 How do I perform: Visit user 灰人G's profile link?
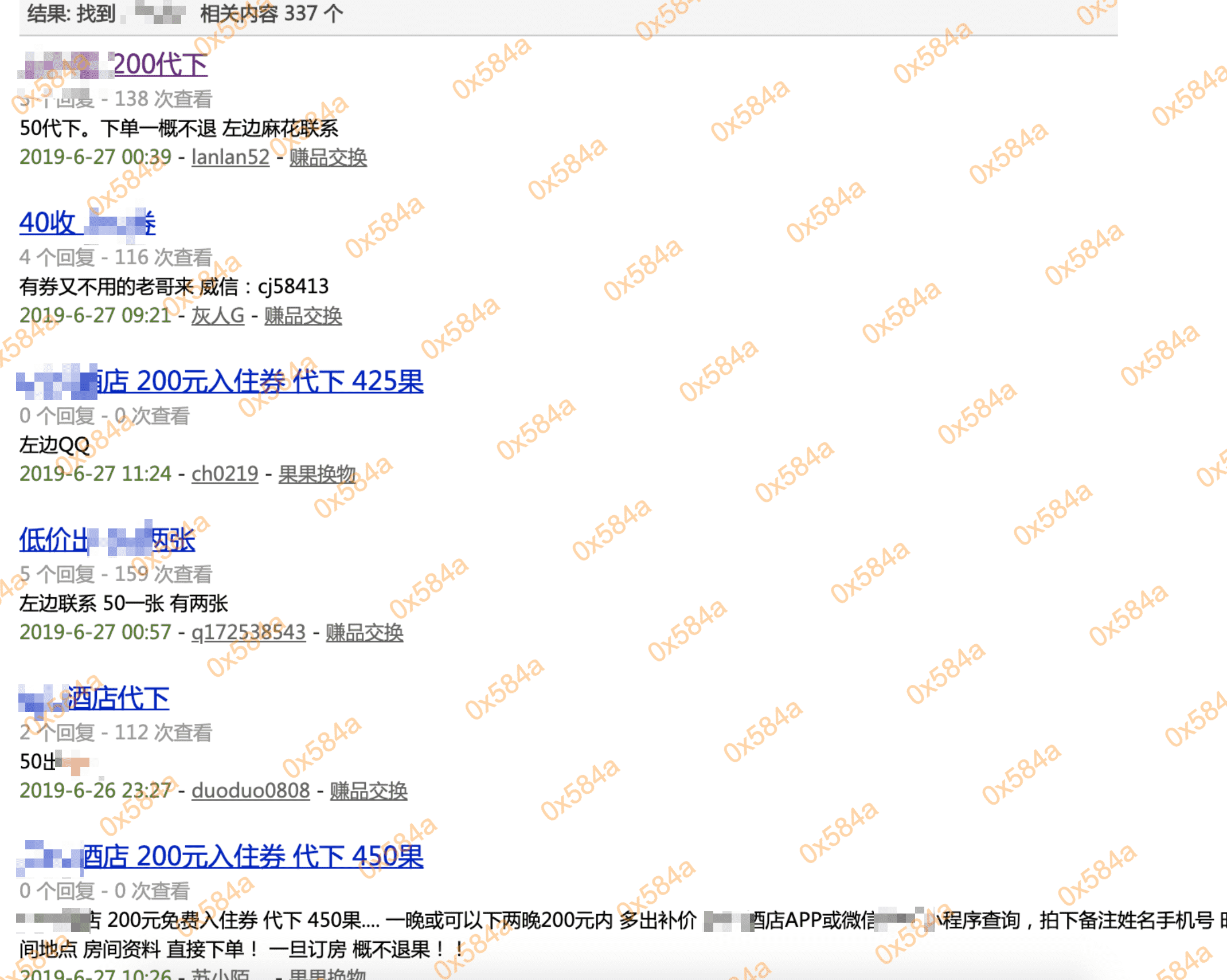pos(217,316)
